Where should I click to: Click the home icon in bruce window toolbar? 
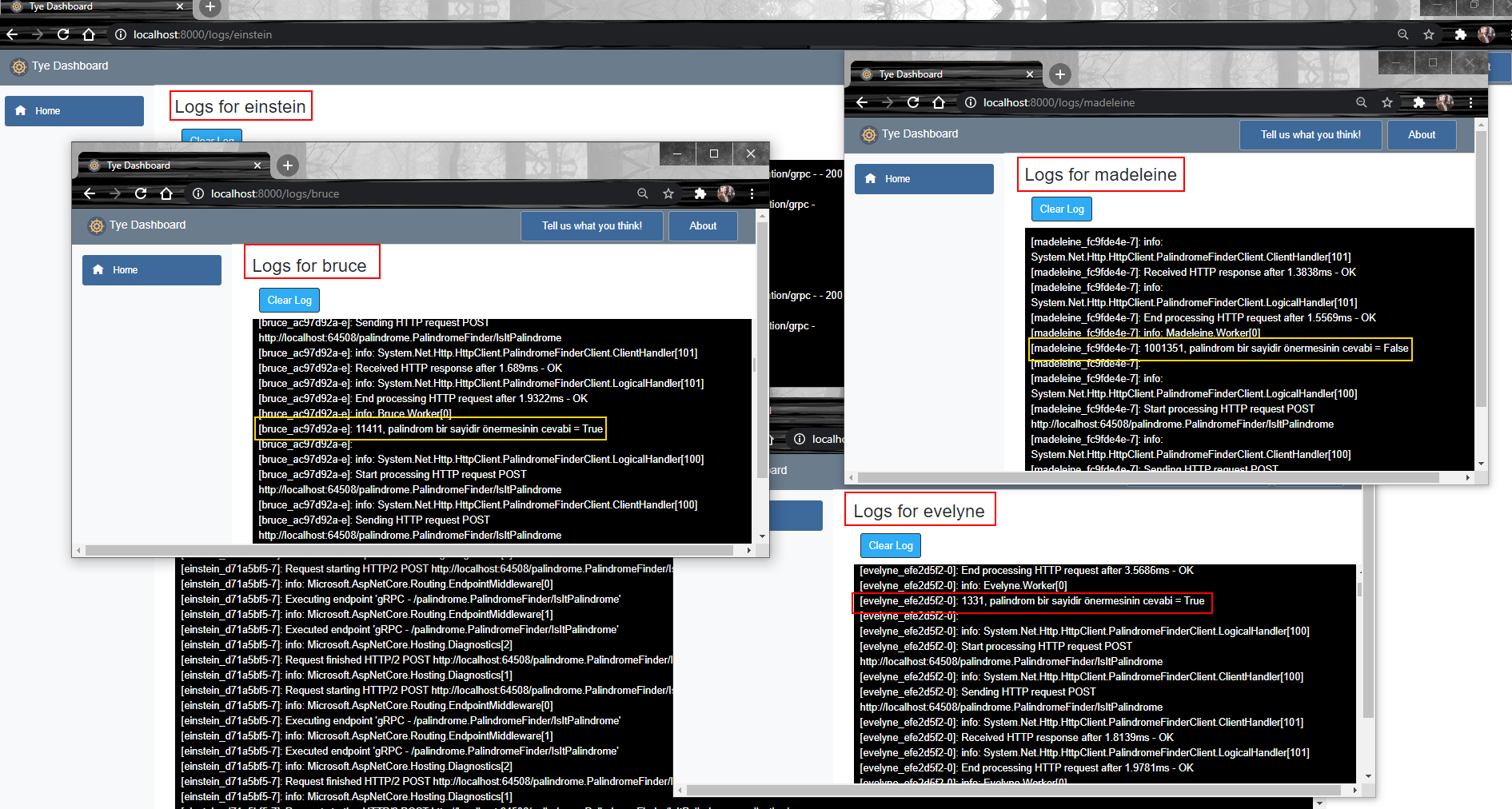(166, 193)
